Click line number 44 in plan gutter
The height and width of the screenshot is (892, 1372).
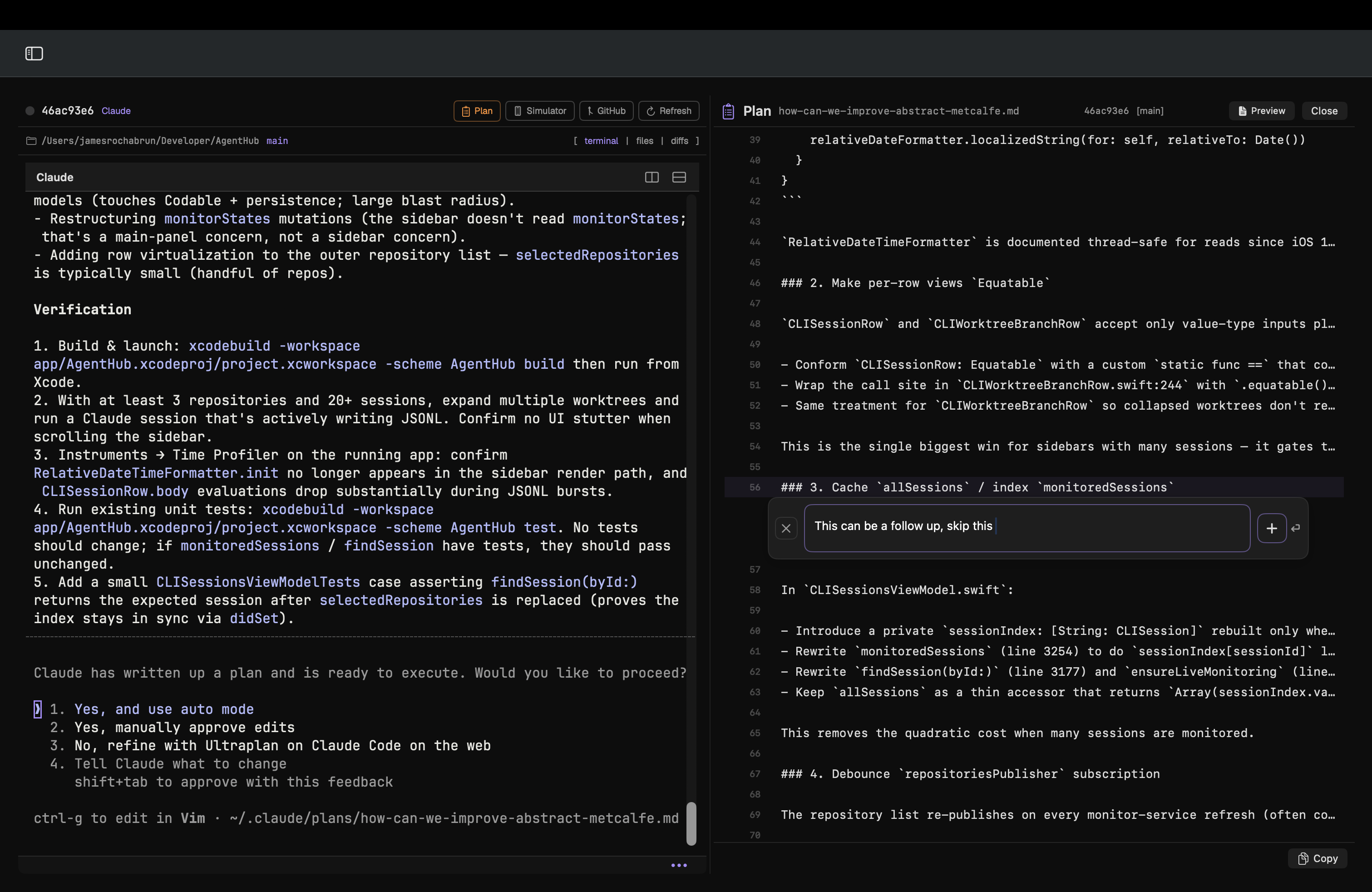tap(755, 242)
